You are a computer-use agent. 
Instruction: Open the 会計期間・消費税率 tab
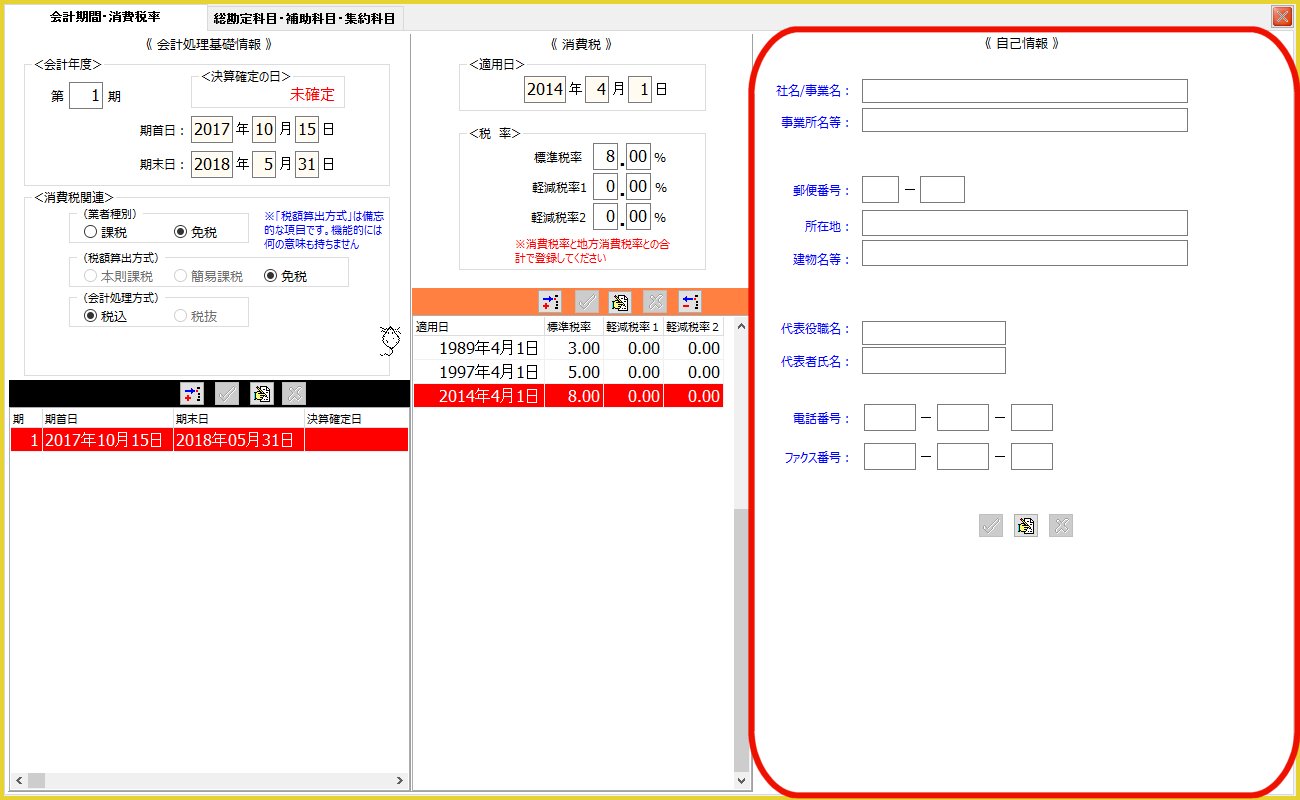(x=105, y=17)
